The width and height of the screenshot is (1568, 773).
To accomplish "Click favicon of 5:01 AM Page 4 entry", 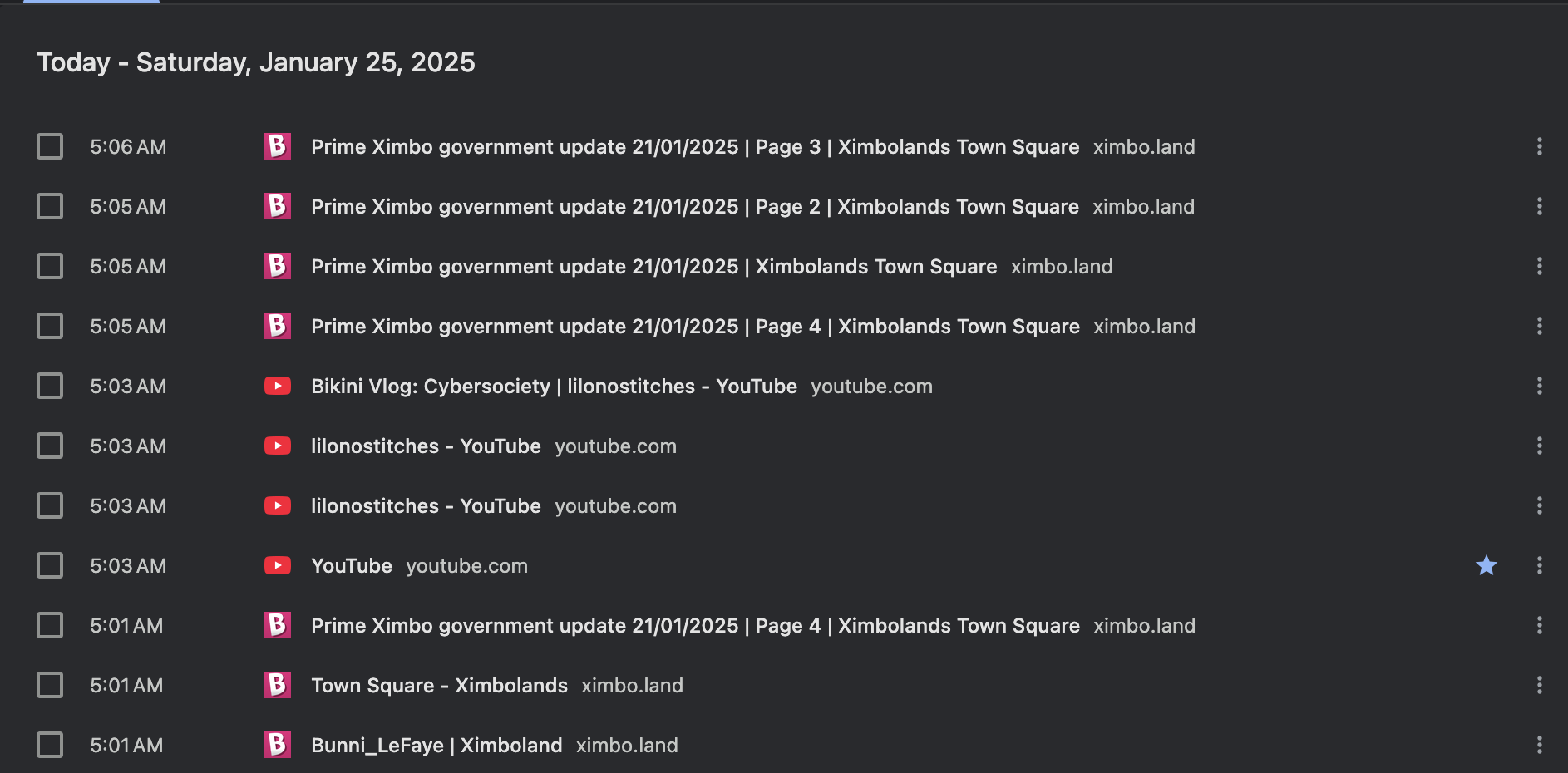I will (278, 625).
